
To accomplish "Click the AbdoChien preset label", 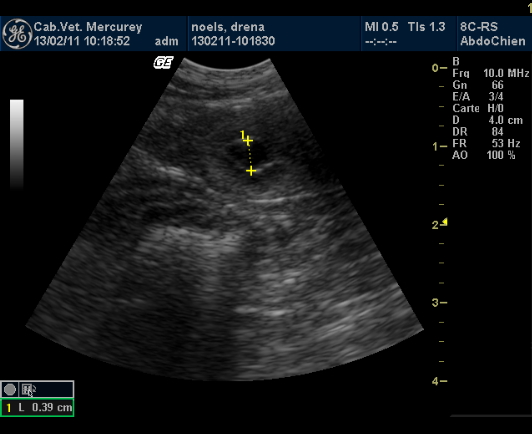I will [493, 41].
